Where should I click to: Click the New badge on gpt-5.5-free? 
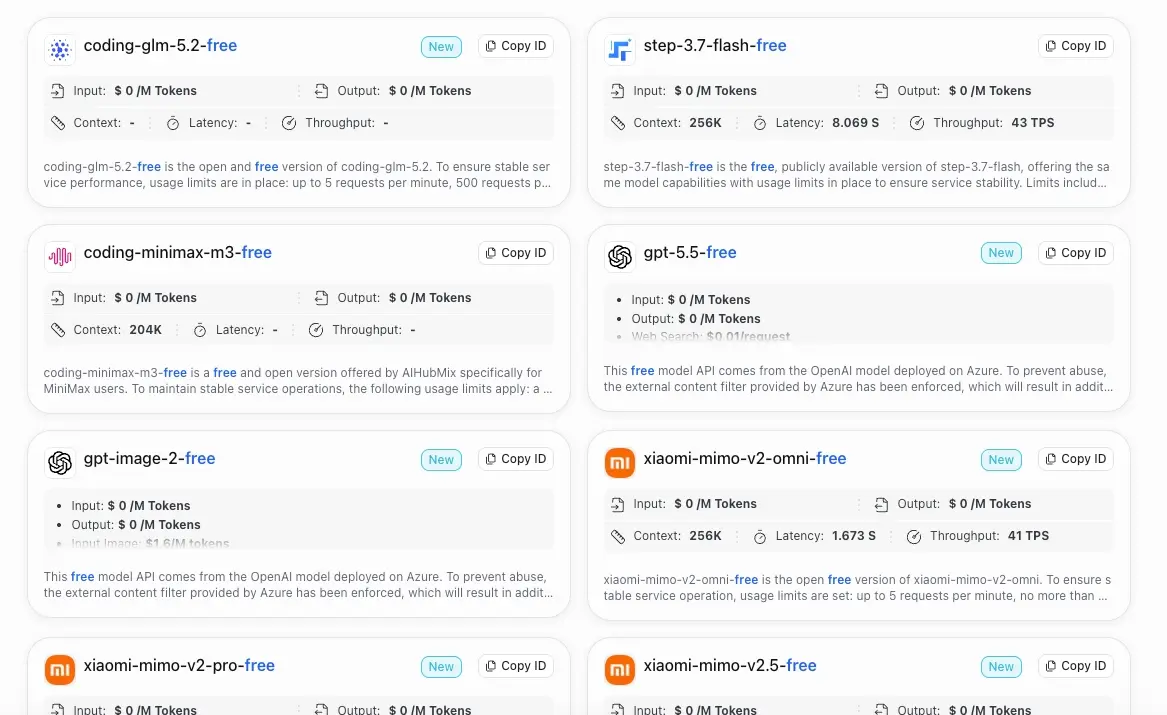click(1001, 253)
